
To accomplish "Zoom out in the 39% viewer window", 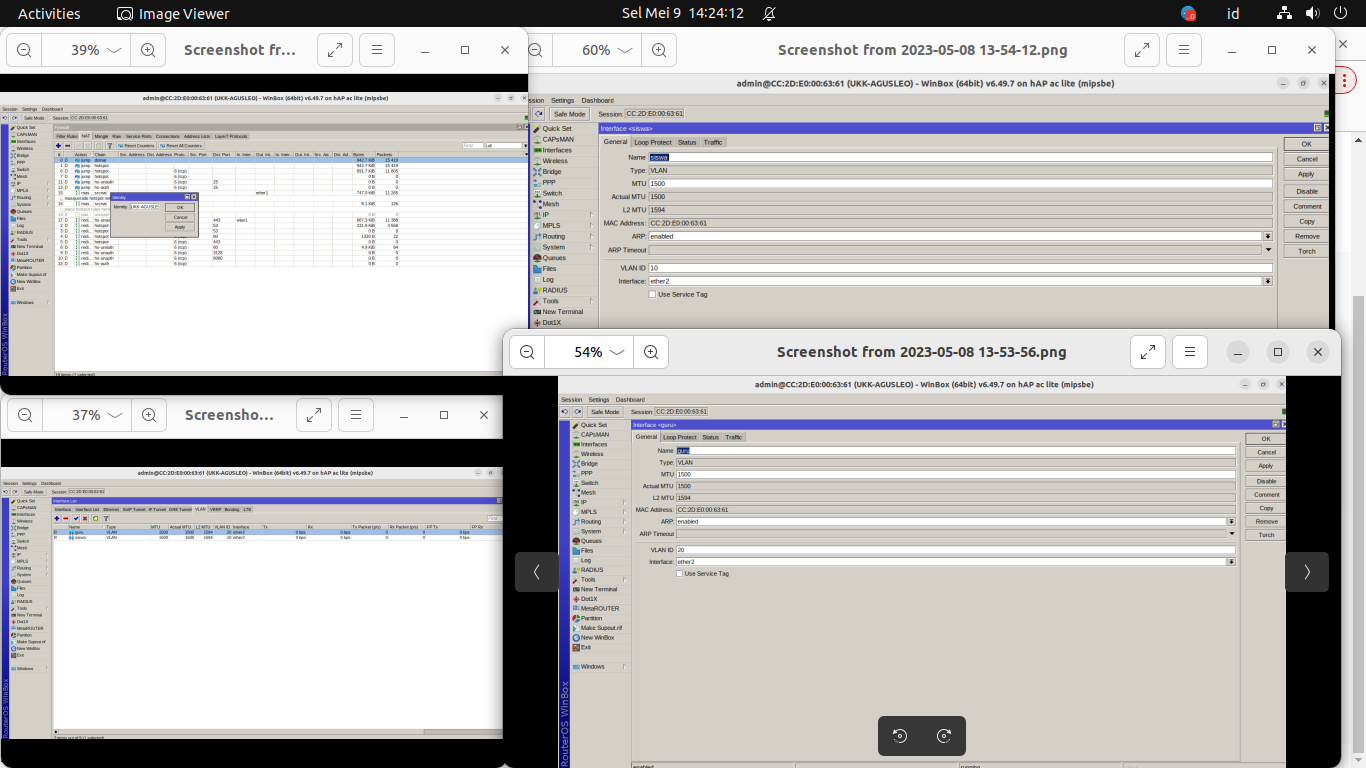I will pos(24,50).
